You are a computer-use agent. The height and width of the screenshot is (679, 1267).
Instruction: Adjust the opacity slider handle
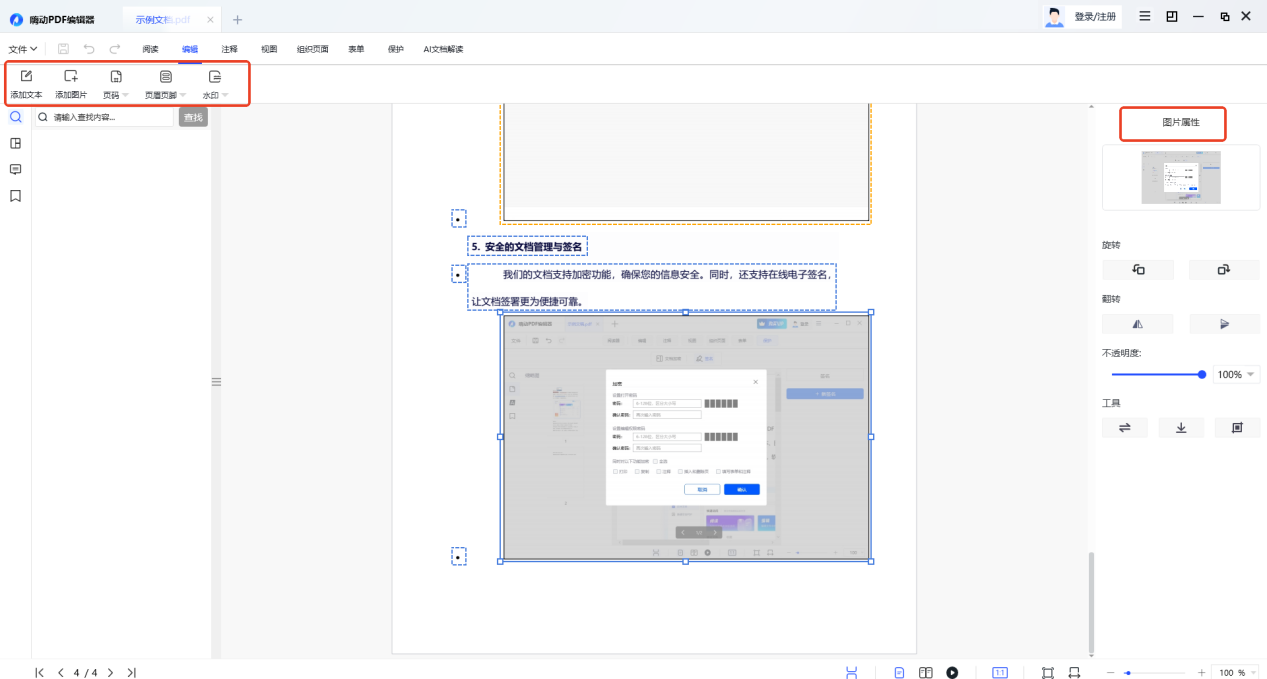click(1202, 375)
